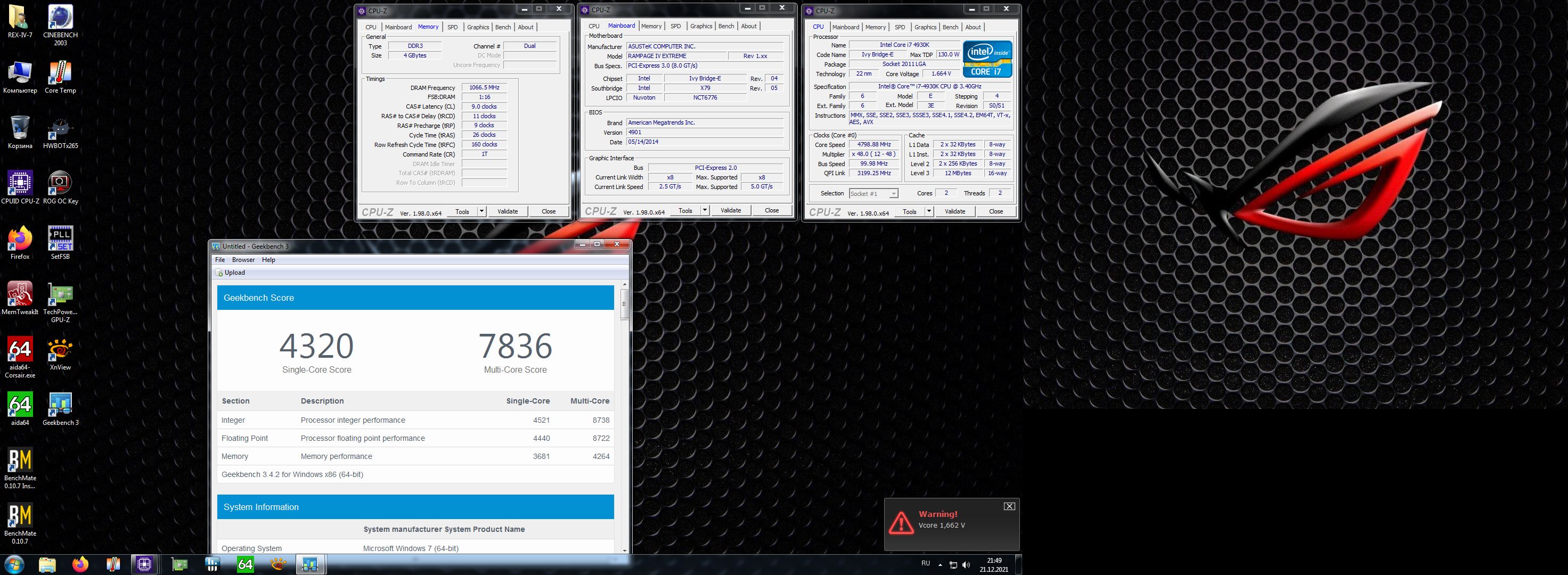Click RU language indicator in tray

click(925, 563)
